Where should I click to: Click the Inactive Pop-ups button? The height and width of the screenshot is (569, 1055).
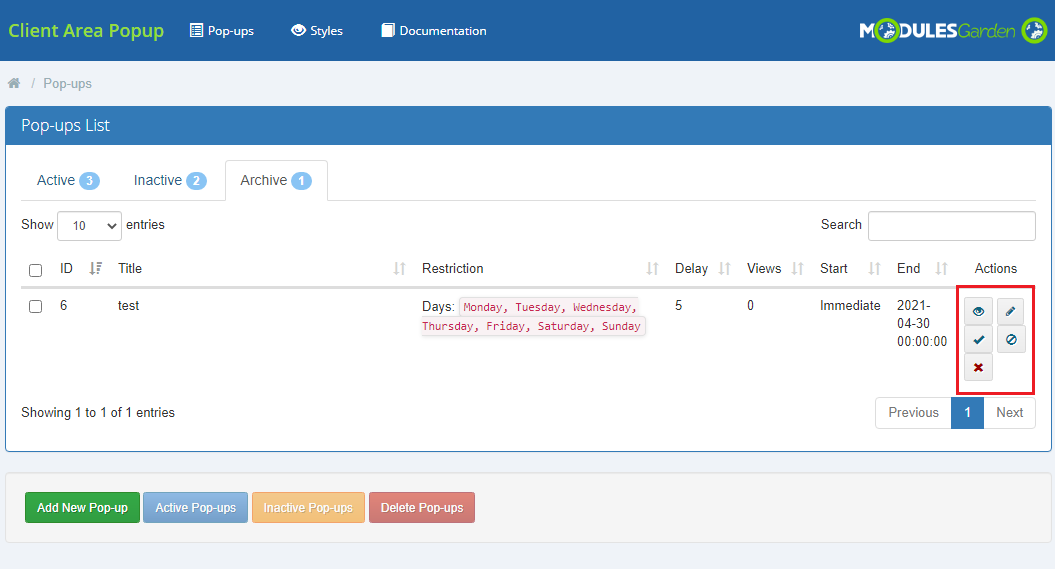(x=308, y=508)
